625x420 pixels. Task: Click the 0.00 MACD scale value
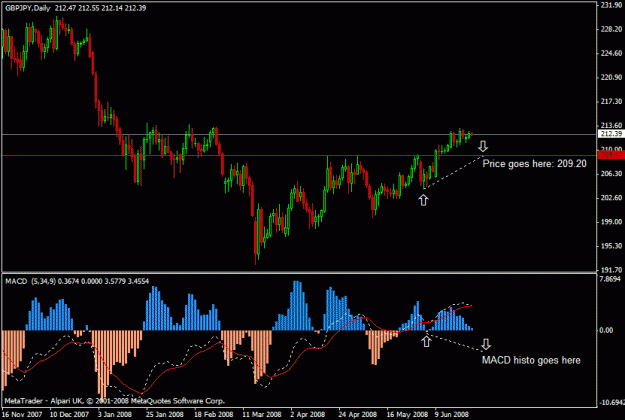click(x=606, y=330)
